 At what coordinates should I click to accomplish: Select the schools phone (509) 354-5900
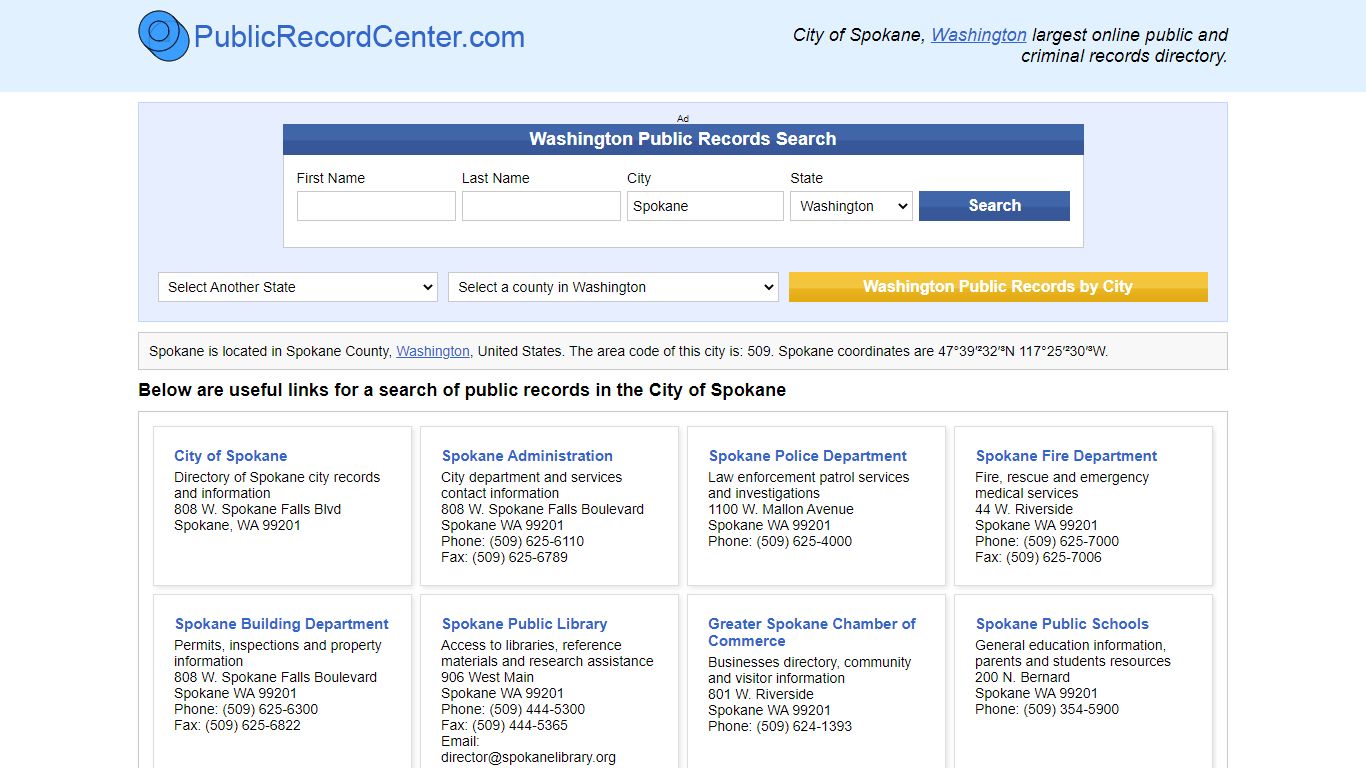1071,709
